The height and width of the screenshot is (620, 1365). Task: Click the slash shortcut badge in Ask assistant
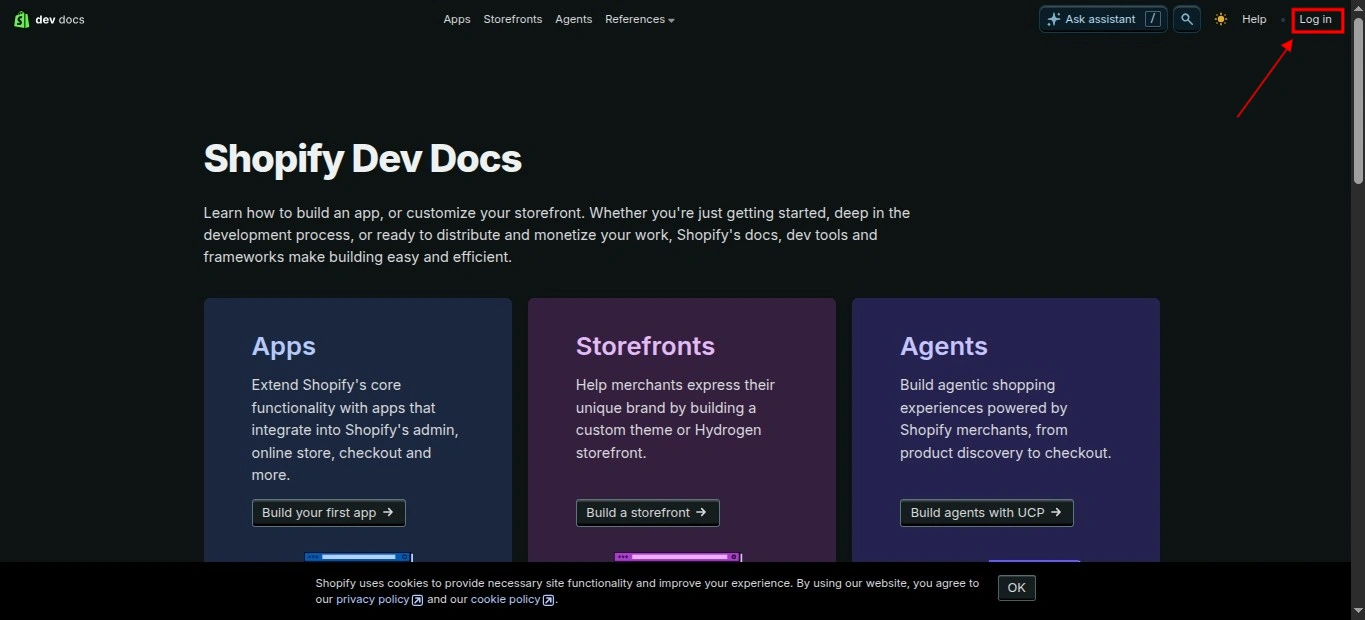click(1152, 19)
